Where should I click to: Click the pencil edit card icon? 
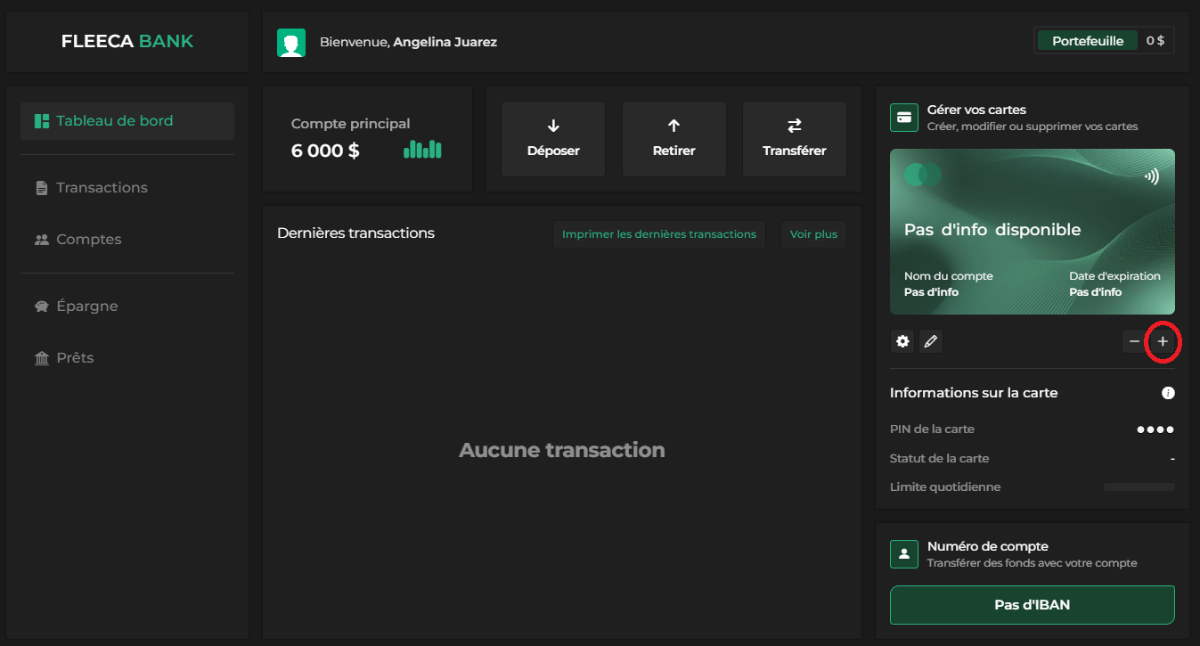930,342
